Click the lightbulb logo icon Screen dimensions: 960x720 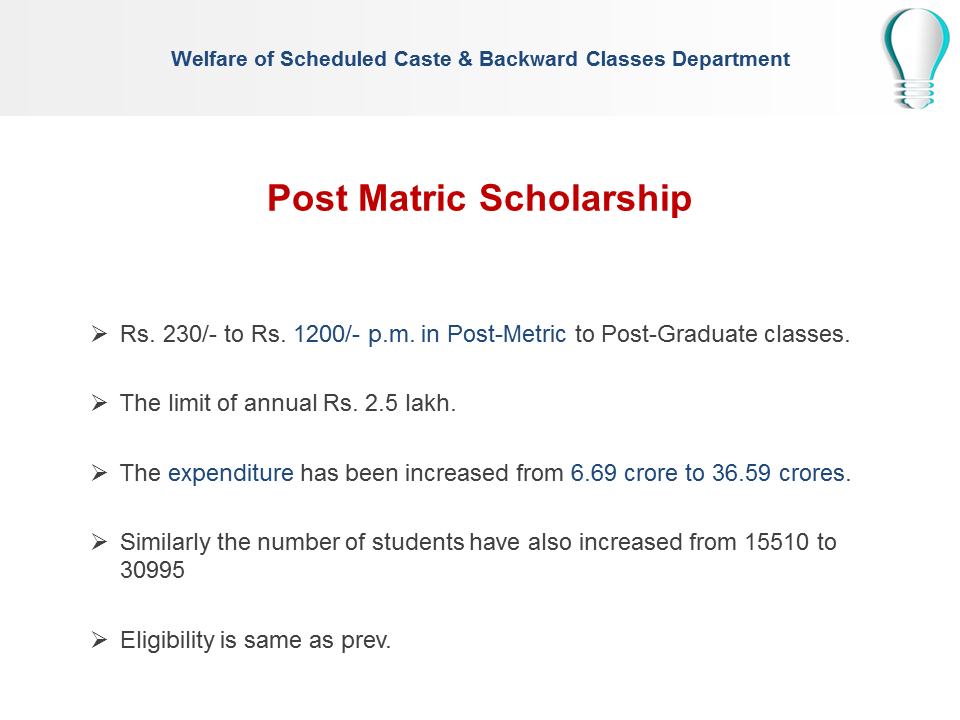[x=915, y=58]
